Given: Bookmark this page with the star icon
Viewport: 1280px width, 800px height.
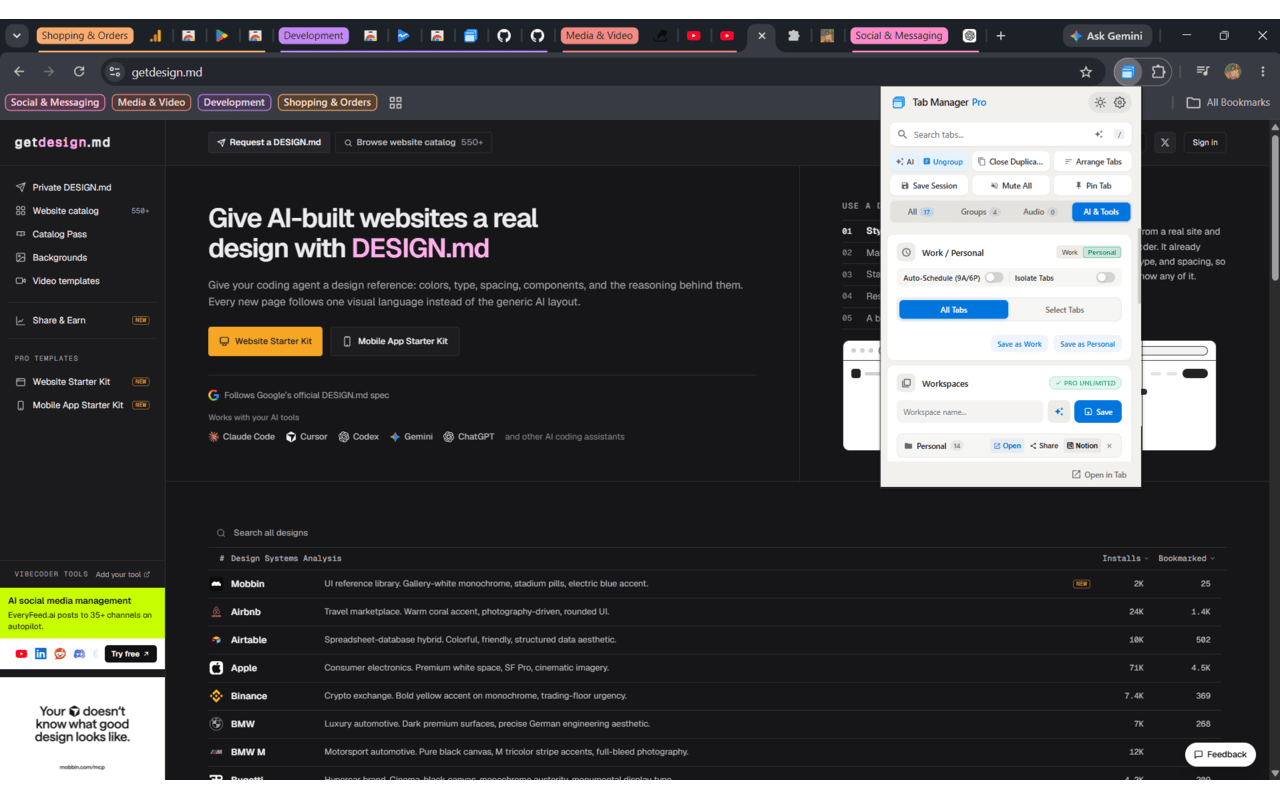Looking at the screenshot, I should tap(1086, 72).
